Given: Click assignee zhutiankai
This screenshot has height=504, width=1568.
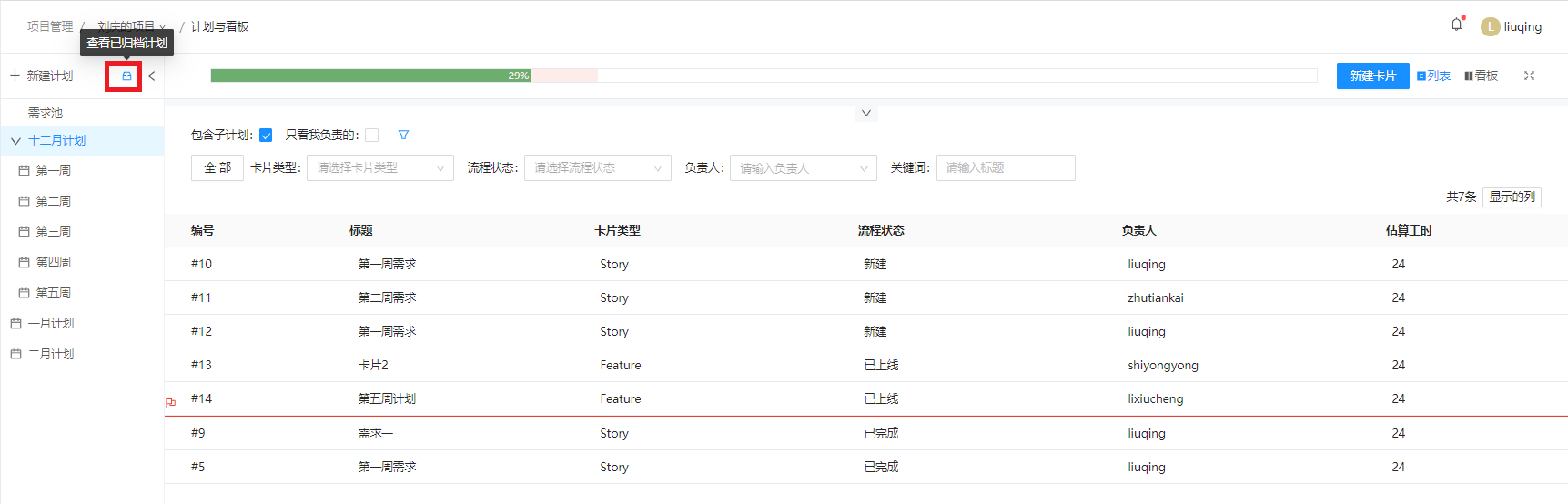Looking at the screenshot, I should coord(1156,297).
